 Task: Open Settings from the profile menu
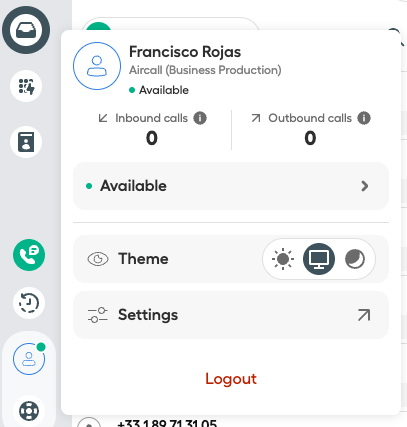pyautogui.click(x=231, y=315)
